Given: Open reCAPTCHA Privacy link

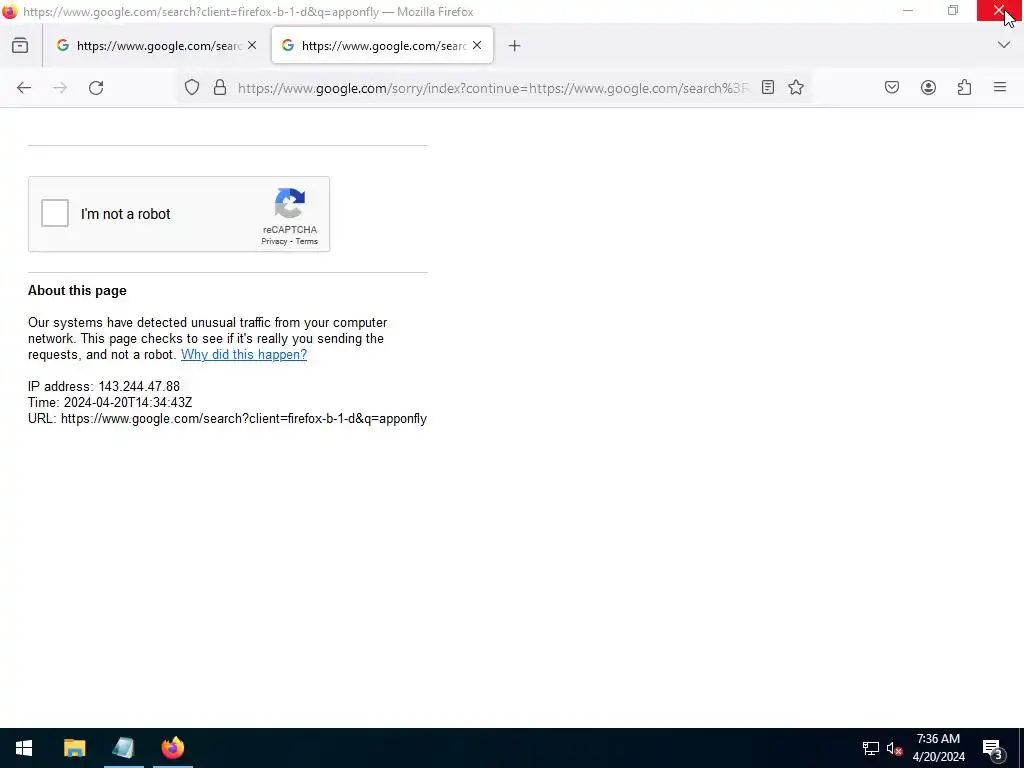Looking at the screenshot, I should (274, 242).
